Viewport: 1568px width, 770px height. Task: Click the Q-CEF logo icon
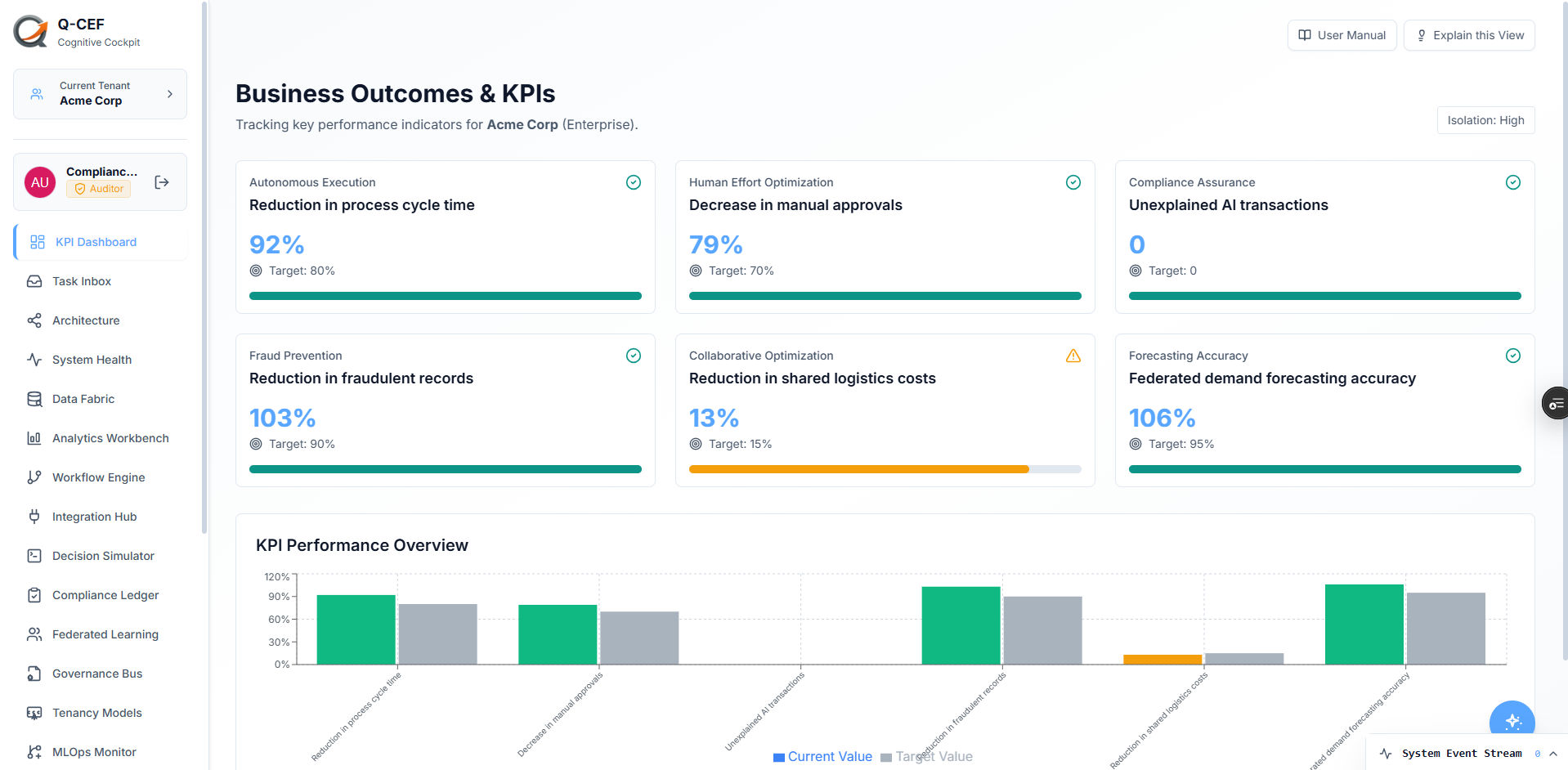[x=31, y=32]
